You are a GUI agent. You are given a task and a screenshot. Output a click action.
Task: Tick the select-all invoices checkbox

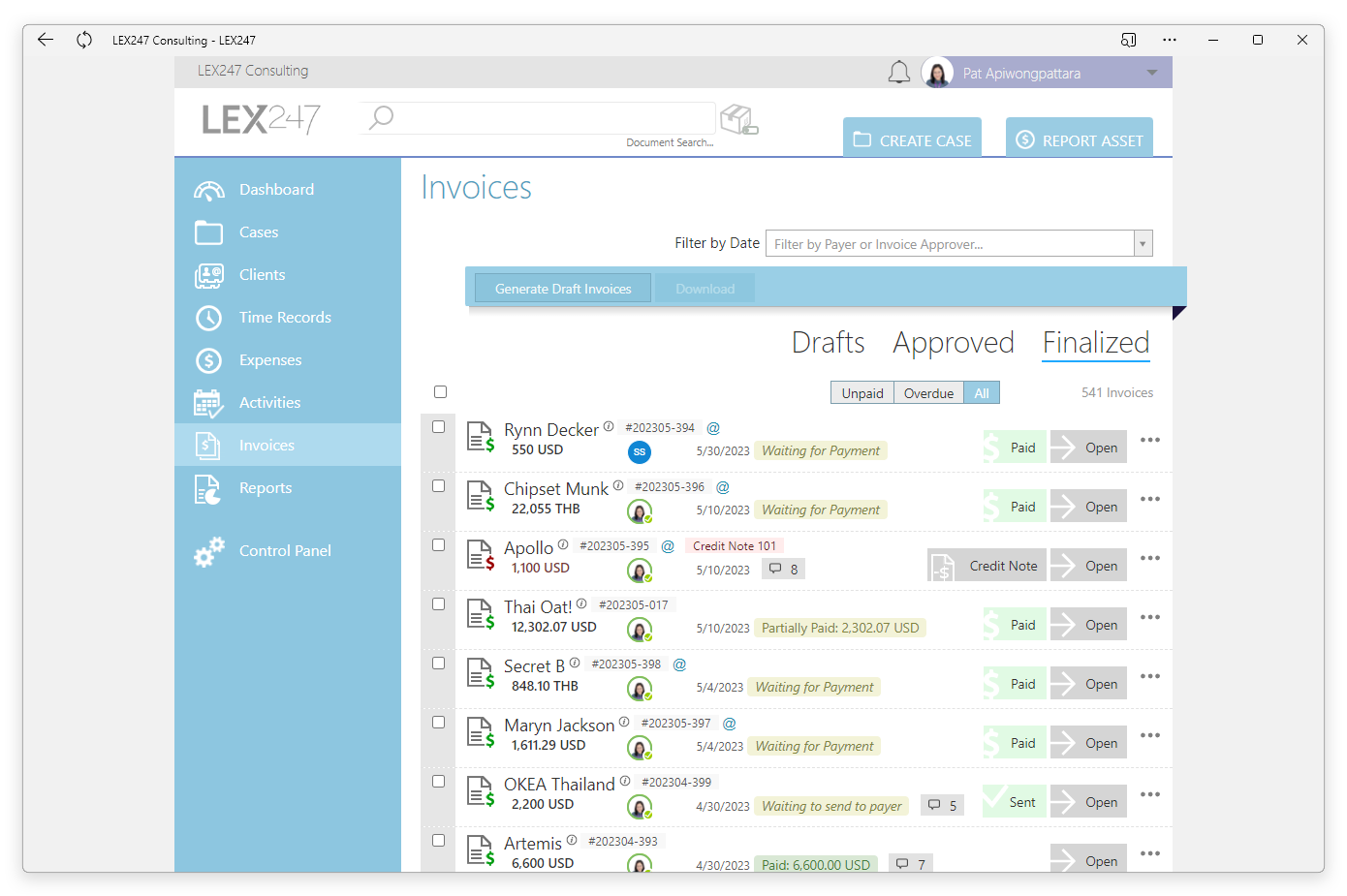(441, 392)
